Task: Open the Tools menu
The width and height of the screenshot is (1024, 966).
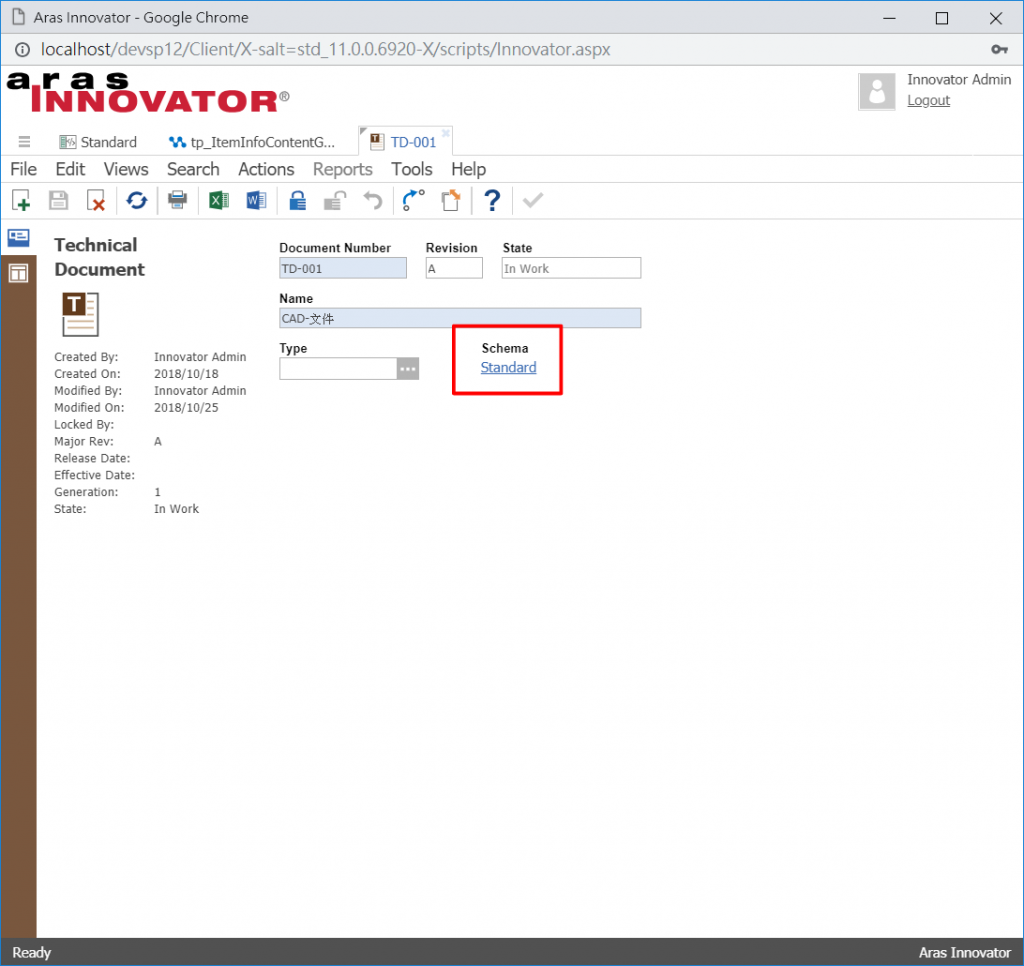Action: point(412,169)
